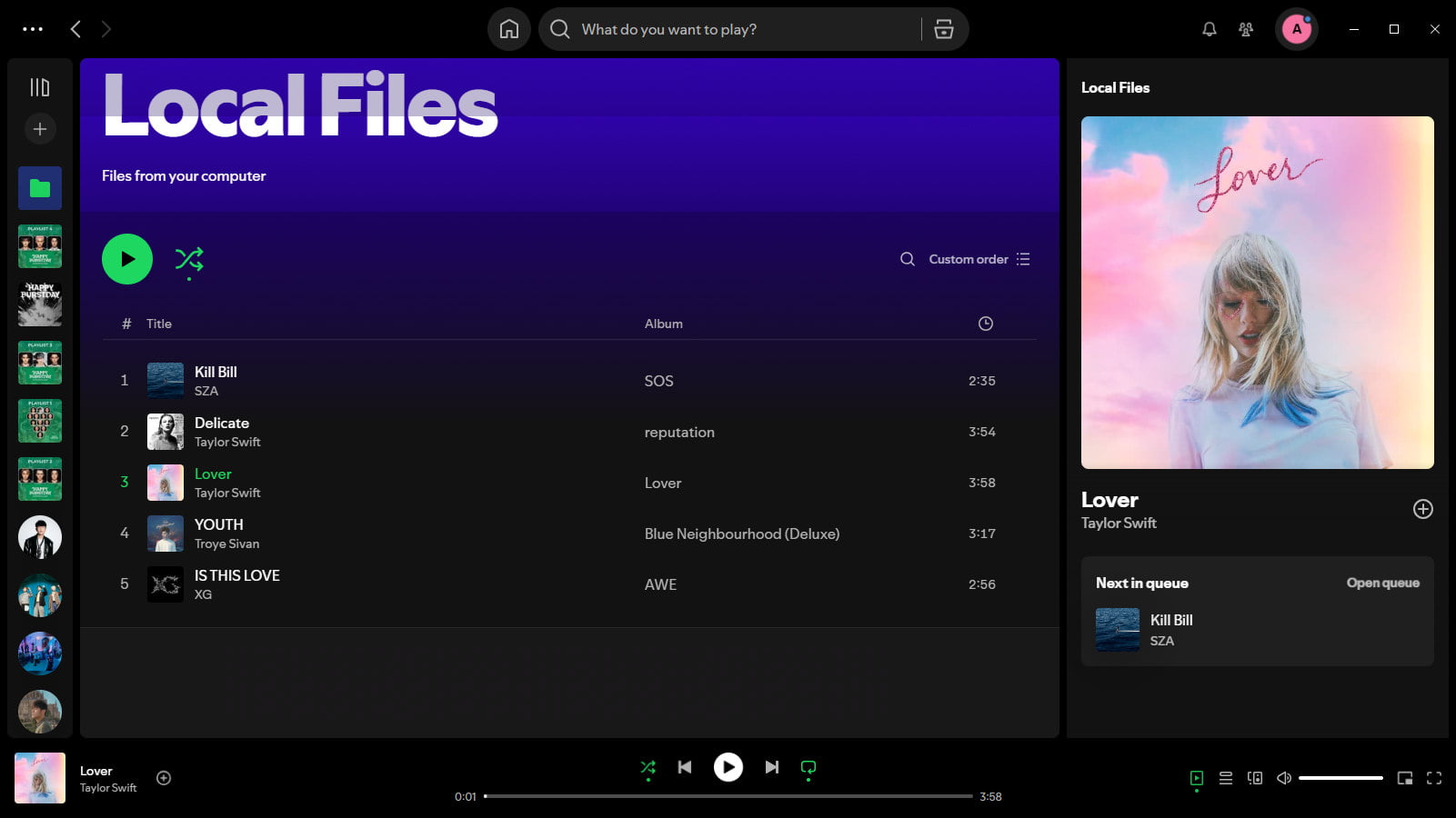Expand Your Library sidebar
Viewport: 1456px width, 818px height.
[x=40, y=87]
